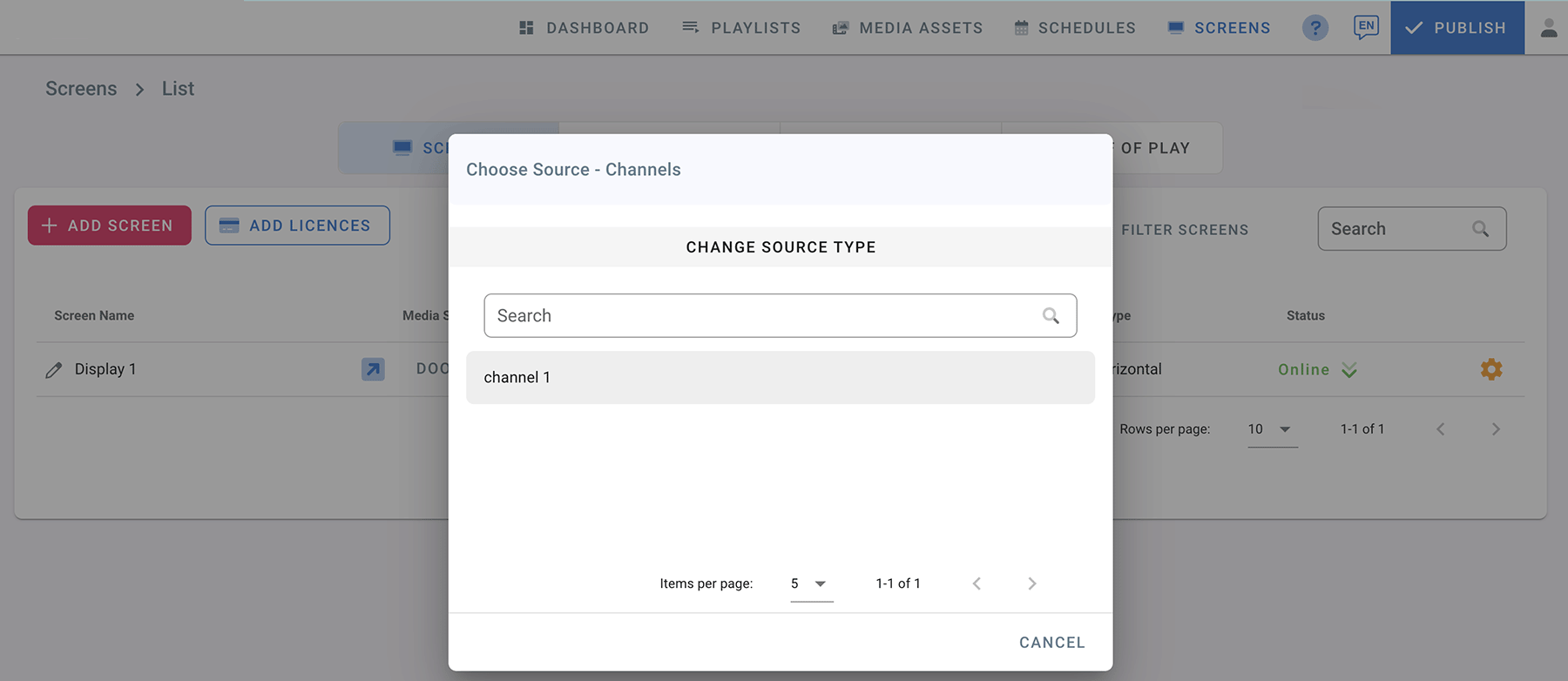The height and width of the screenshot is (681, 1568).
Task: Open the Dashboard nav item
Action: coord(584,28)
